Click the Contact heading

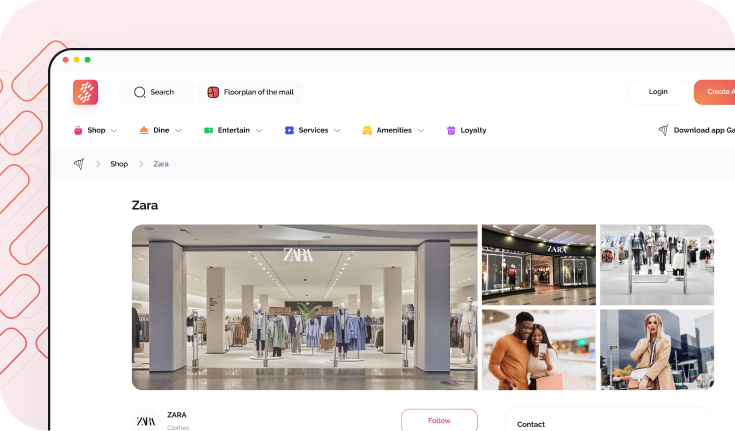(531, 424)
